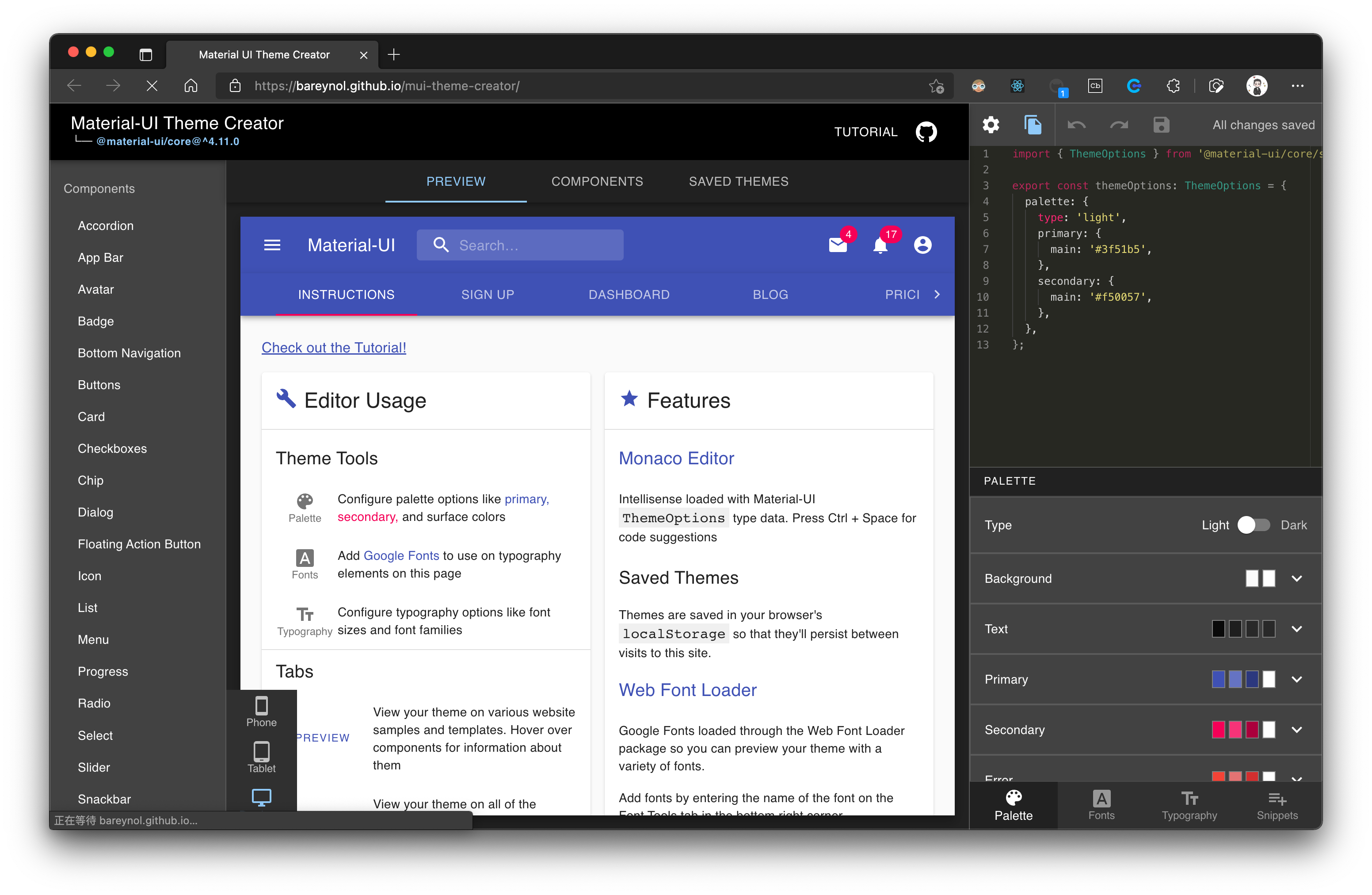The image size is (1372, 895).
Task: Click the undo arrow in the editor toolbar
Action: coord(1076,125)
